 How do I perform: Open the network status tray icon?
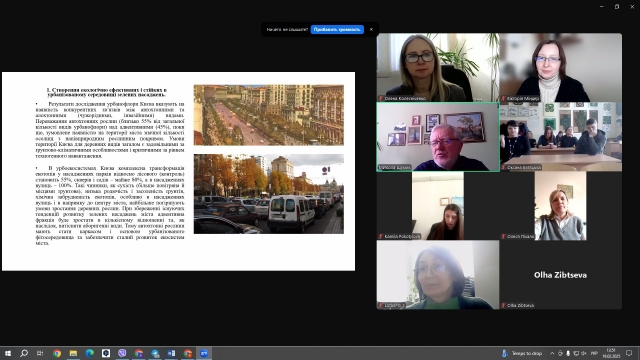[x=576, y=353]
